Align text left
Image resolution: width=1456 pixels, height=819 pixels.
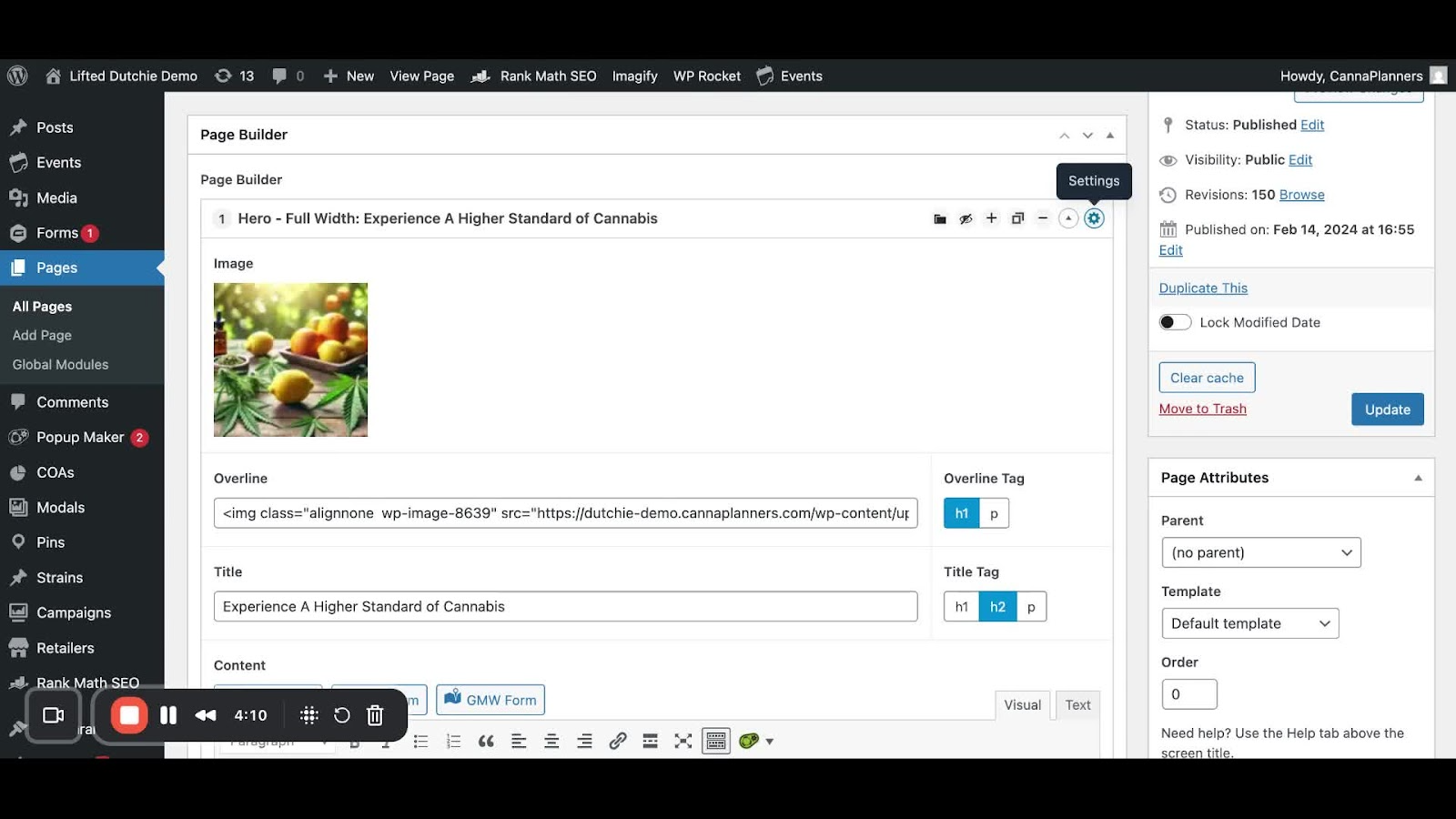tap(519, 742)
